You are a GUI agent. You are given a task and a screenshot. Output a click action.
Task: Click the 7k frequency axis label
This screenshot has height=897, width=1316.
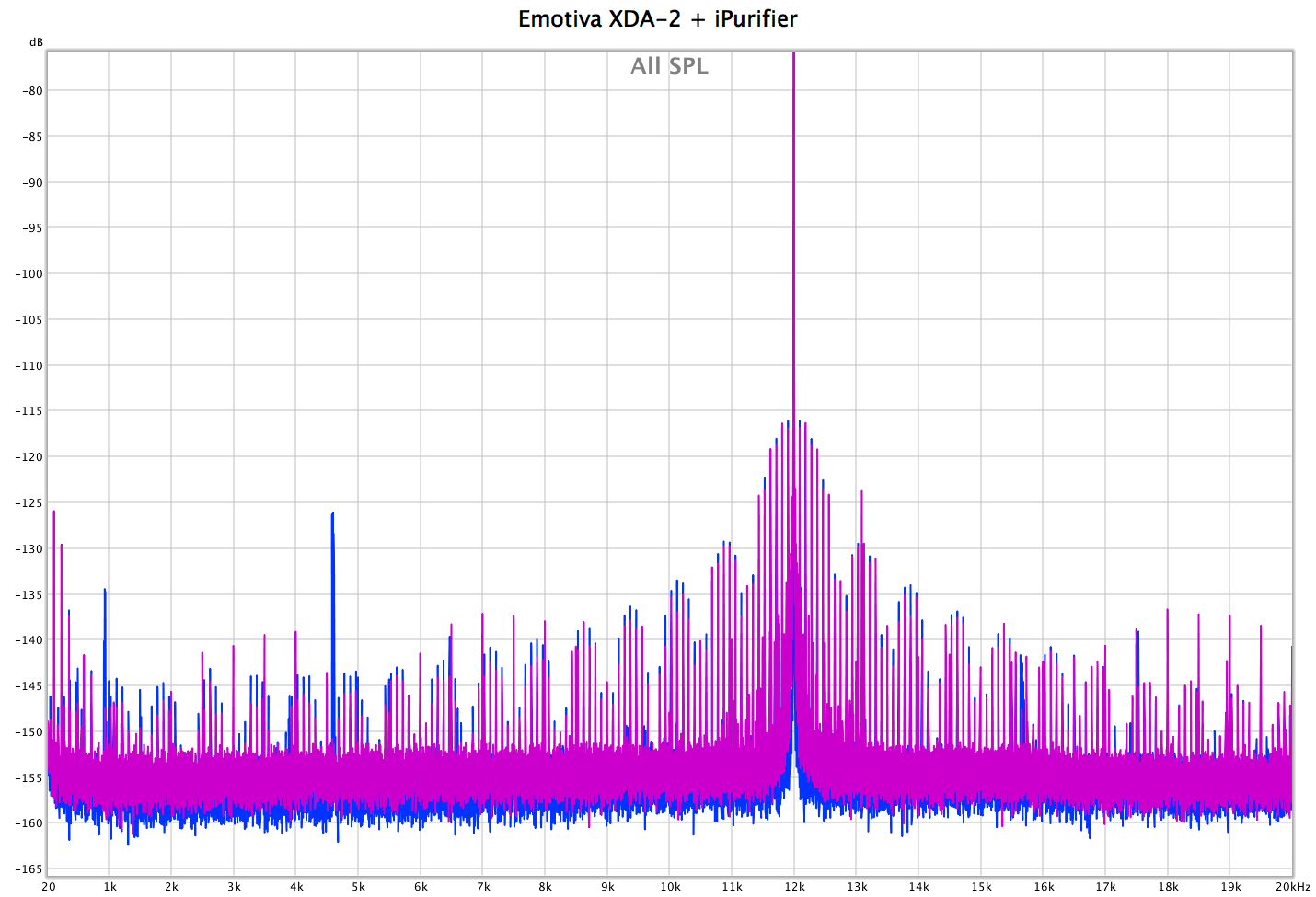(x=483, y=887)
